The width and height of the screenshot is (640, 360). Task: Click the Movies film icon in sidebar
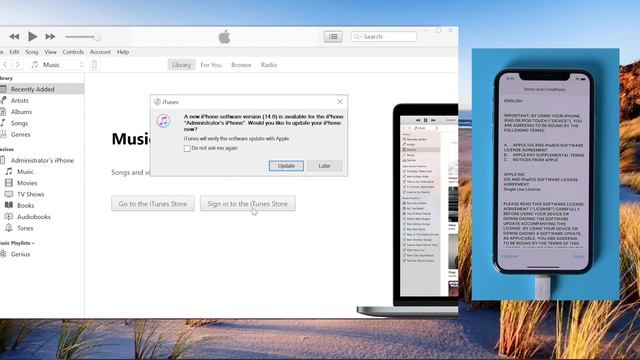click(9, 183)
